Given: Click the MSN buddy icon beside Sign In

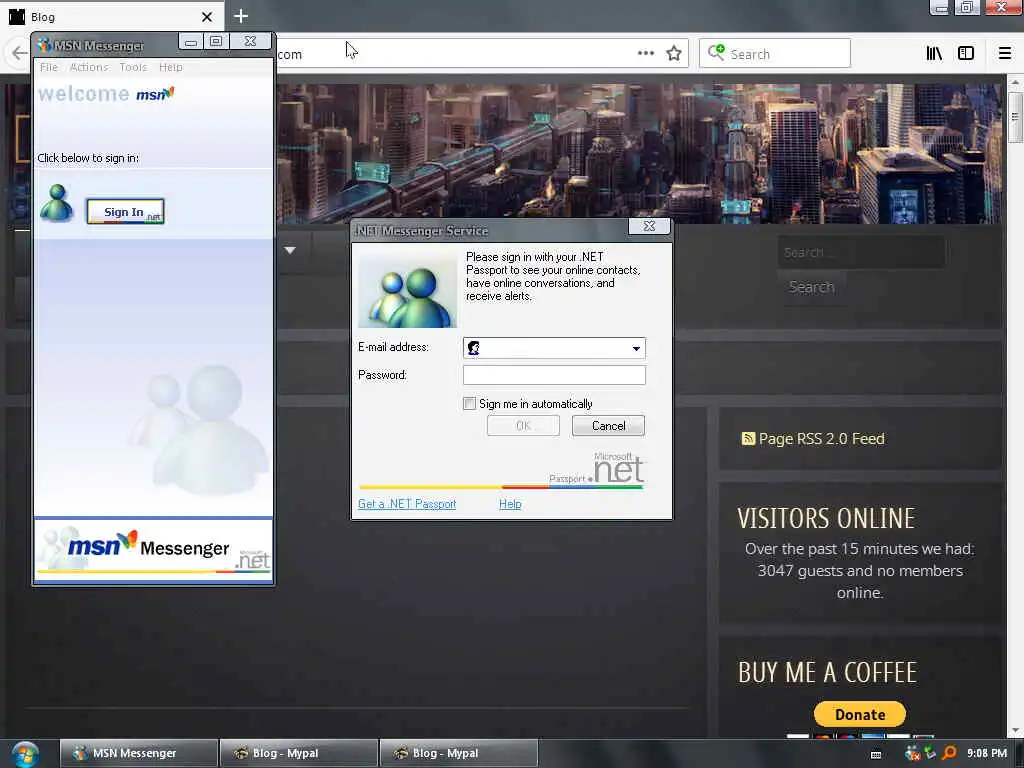Looking at the screenshot, I should [x=56, y=203].
